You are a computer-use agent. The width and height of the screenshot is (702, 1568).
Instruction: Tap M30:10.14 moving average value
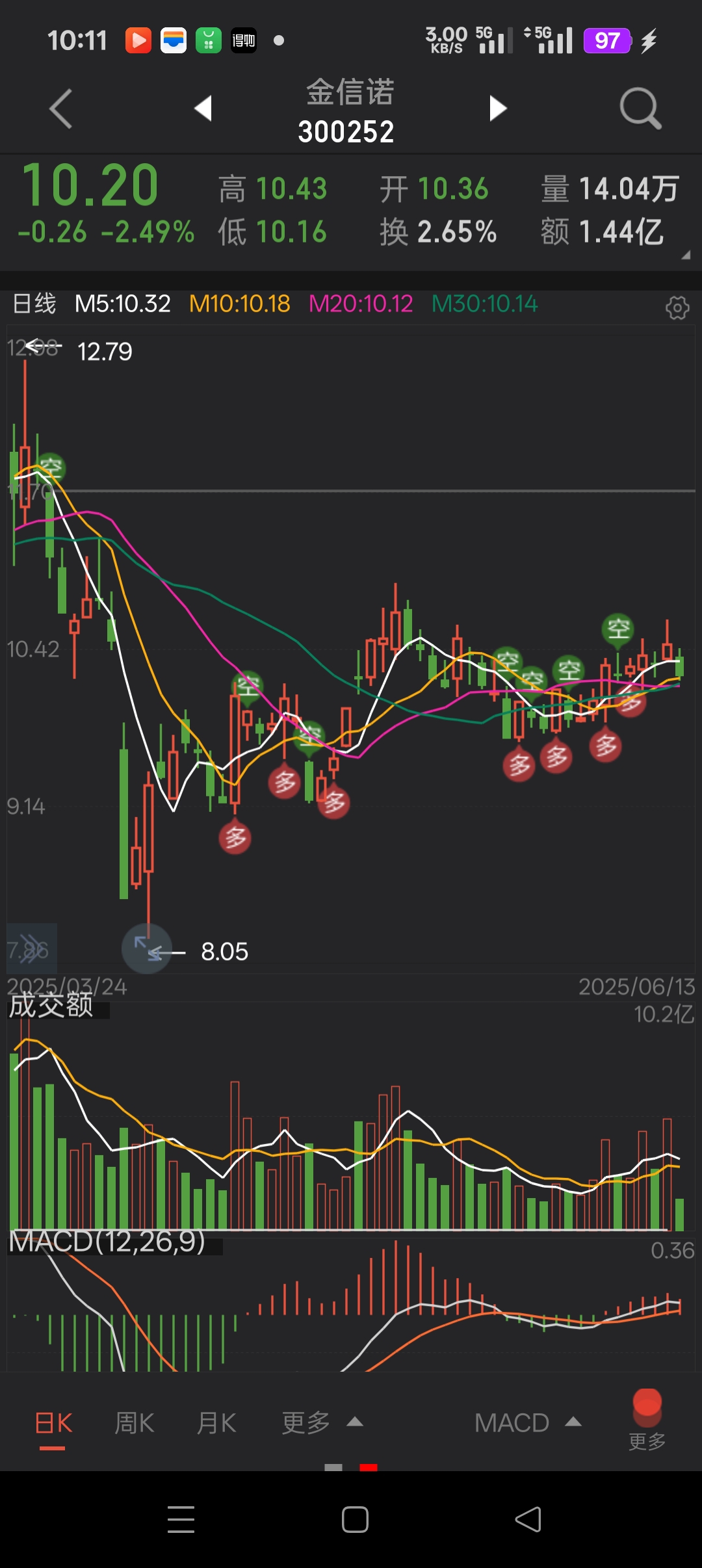(485, 304)
